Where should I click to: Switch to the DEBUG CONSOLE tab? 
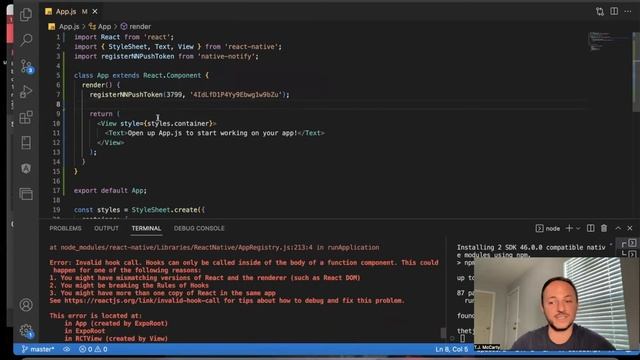point(199,228)
